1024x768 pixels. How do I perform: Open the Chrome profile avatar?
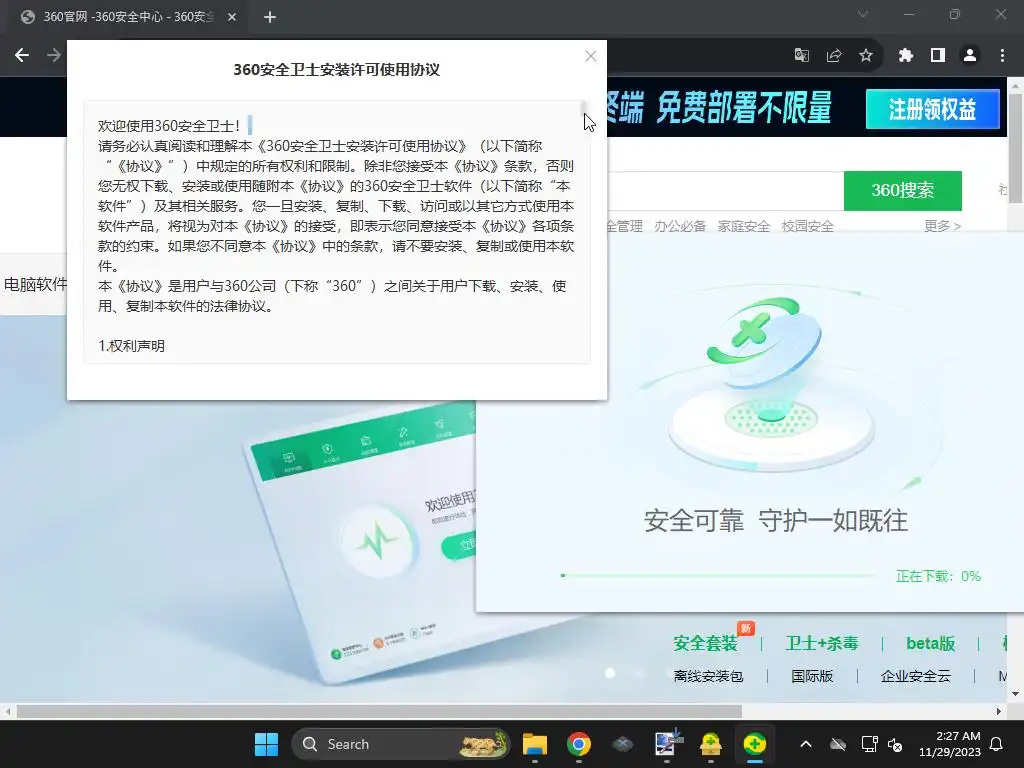[970, 56]
